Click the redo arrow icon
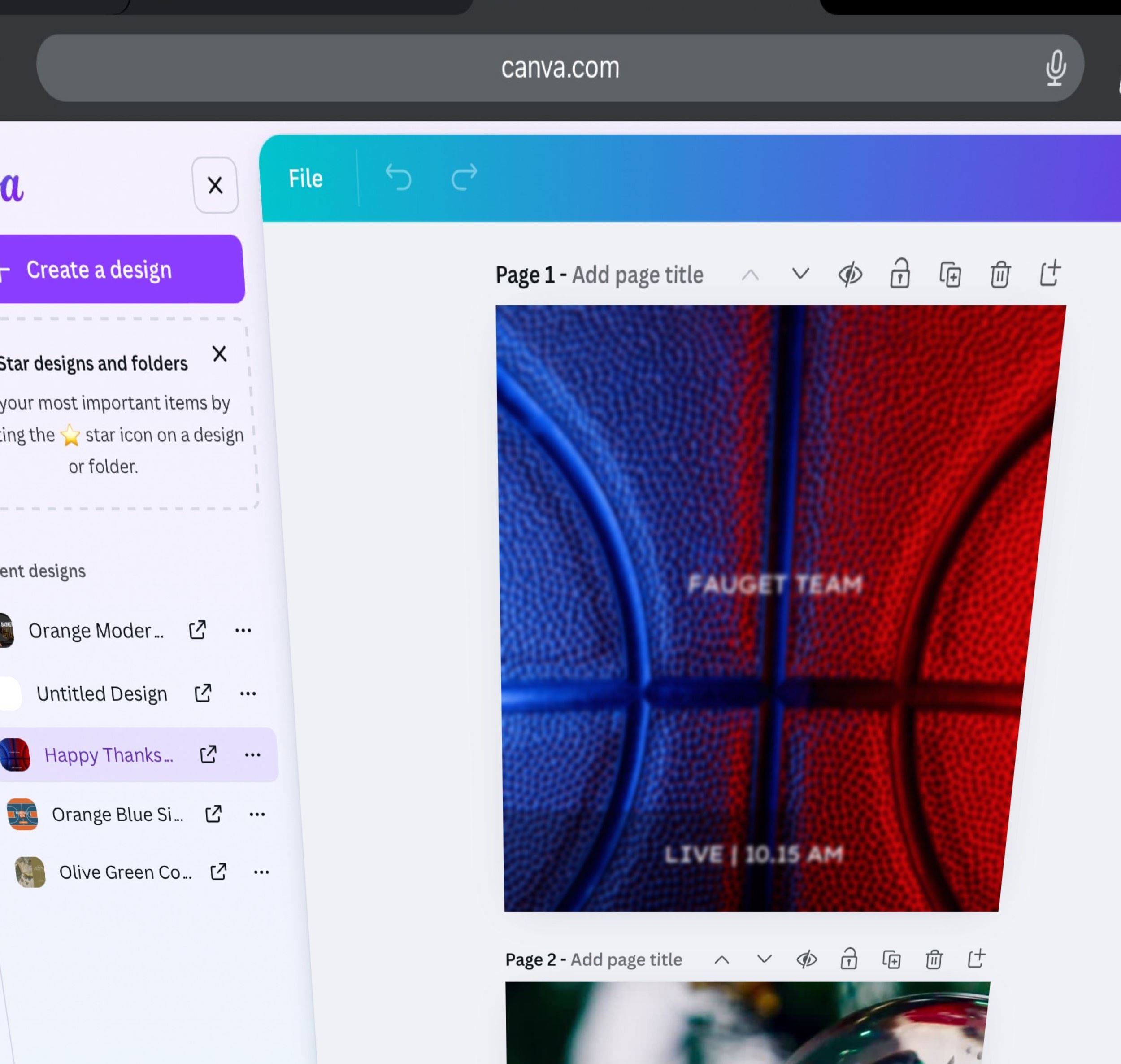 464,178
